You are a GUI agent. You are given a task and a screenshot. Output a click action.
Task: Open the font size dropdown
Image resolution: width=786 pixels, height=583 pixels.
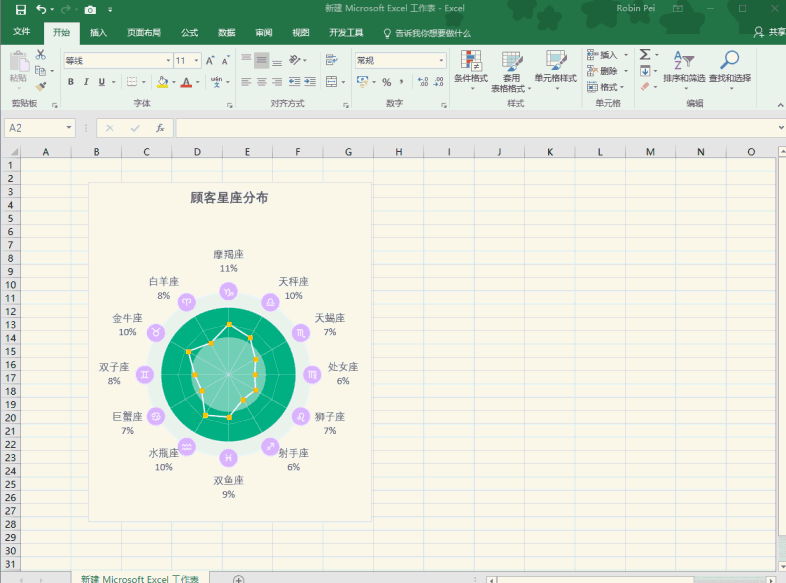196,61
